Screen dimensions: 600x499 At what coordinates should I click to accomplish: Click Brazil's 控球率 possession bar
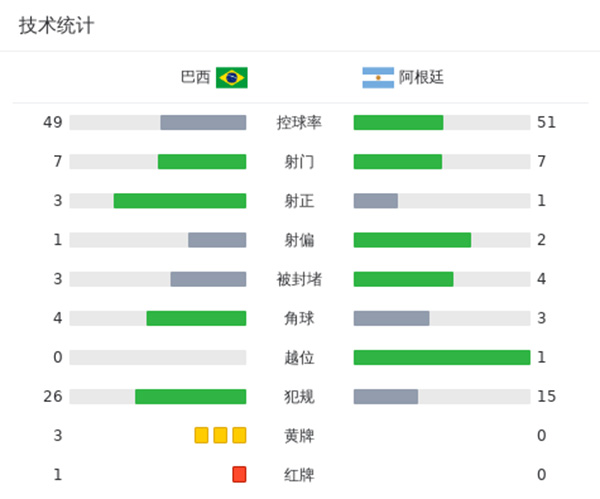tap(203, 122)
